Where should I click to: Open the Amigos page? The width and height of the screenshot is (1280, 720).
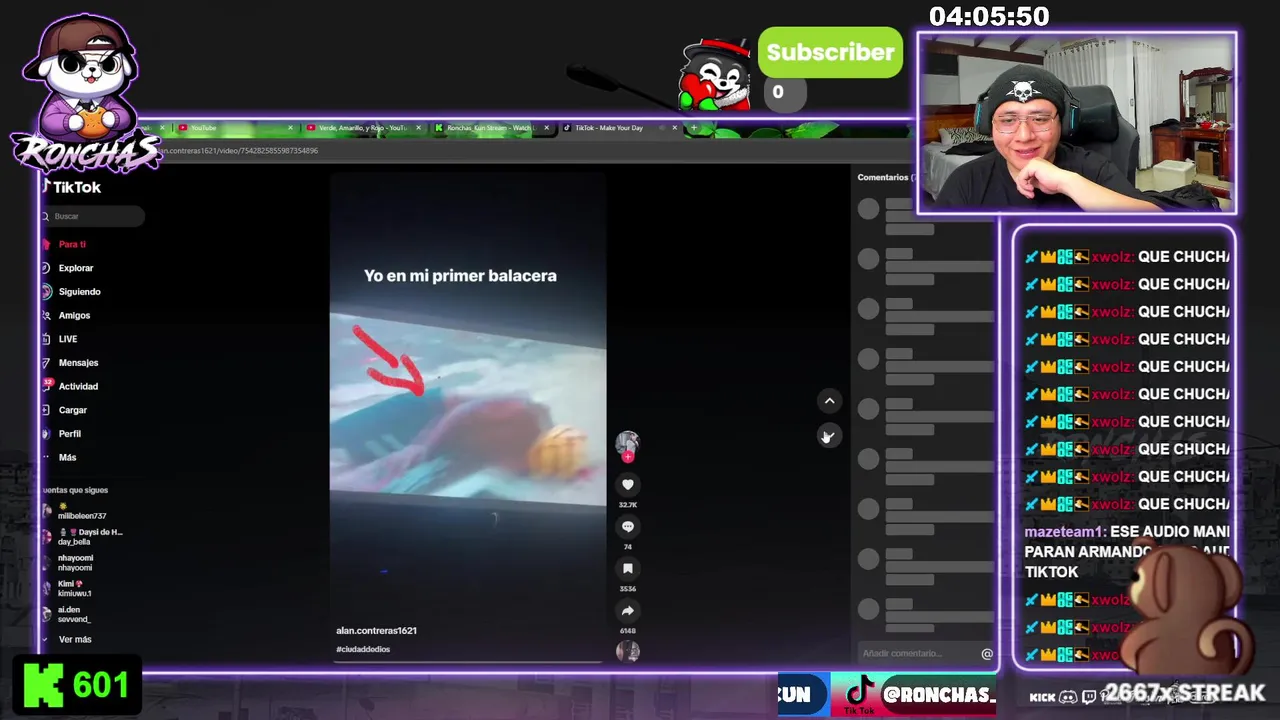pyautogui.click(x=74, y=315)
